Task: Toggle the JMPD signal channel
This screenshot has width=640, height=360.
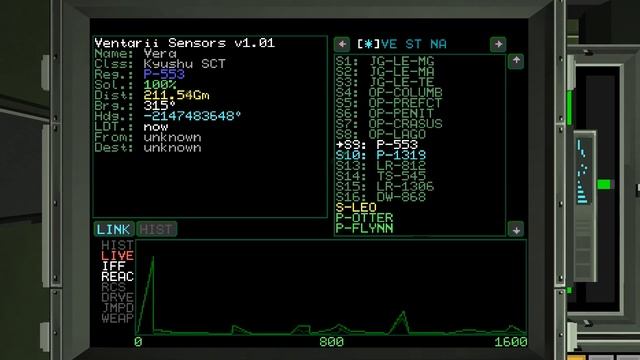Action: 118,308
